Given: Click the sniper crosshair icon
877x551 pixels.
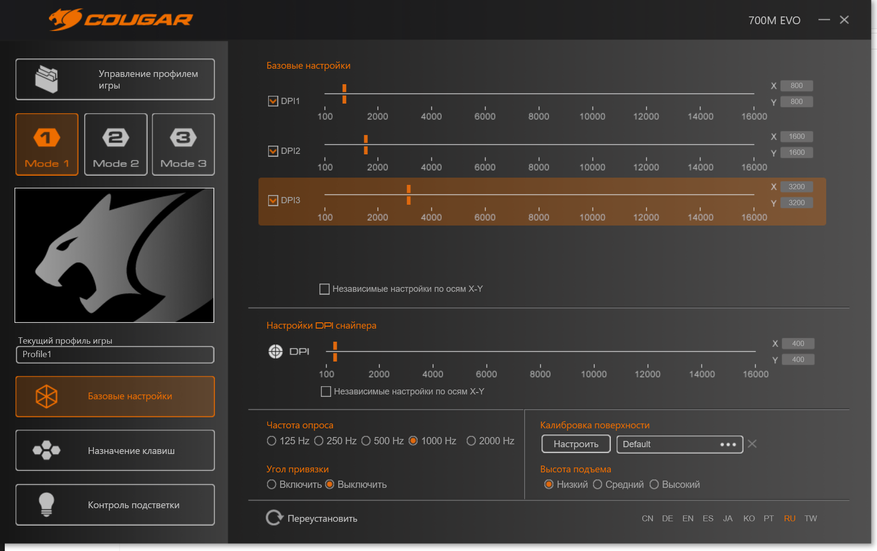Looking at the screenshot, I should (x=275, y=351).
